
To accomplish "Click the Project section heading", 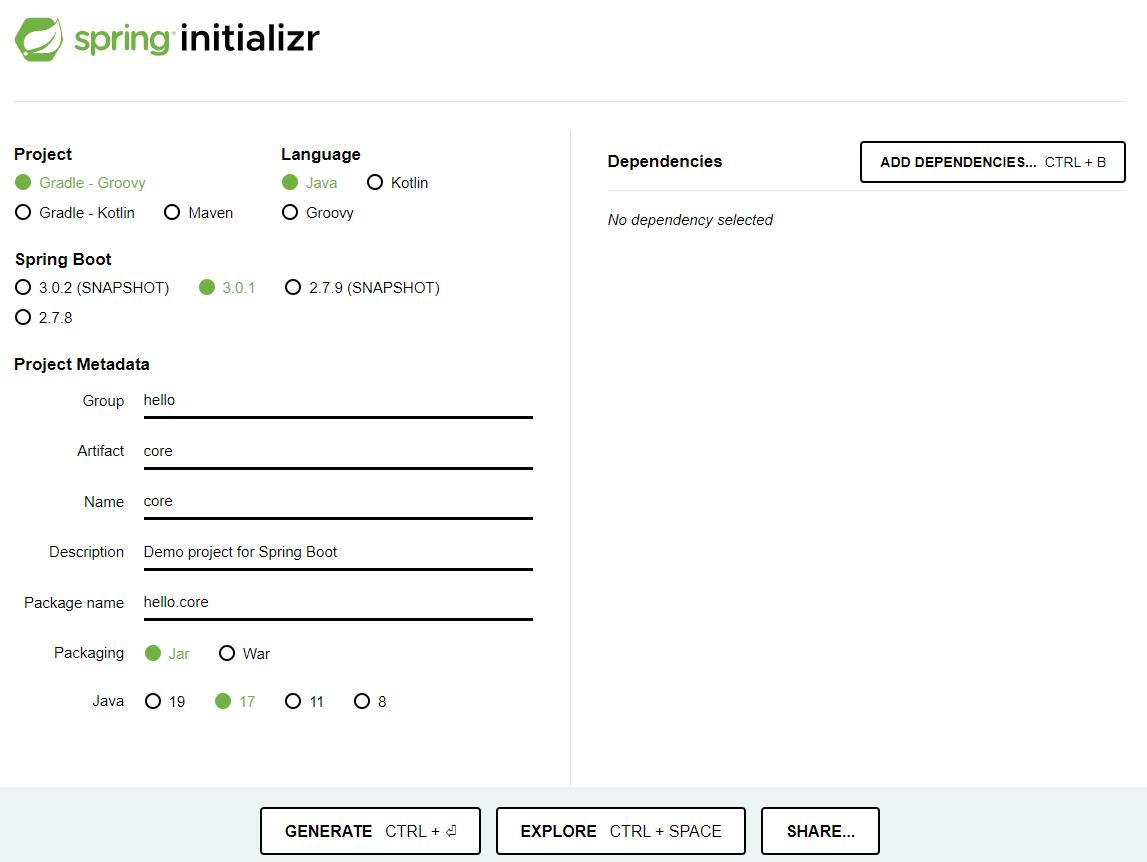I will tap(43, 154).
